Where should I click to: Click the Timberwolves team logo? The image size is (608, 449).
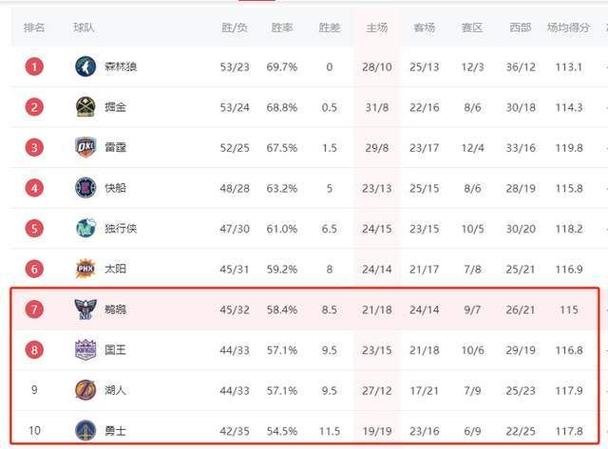[85, 67]
